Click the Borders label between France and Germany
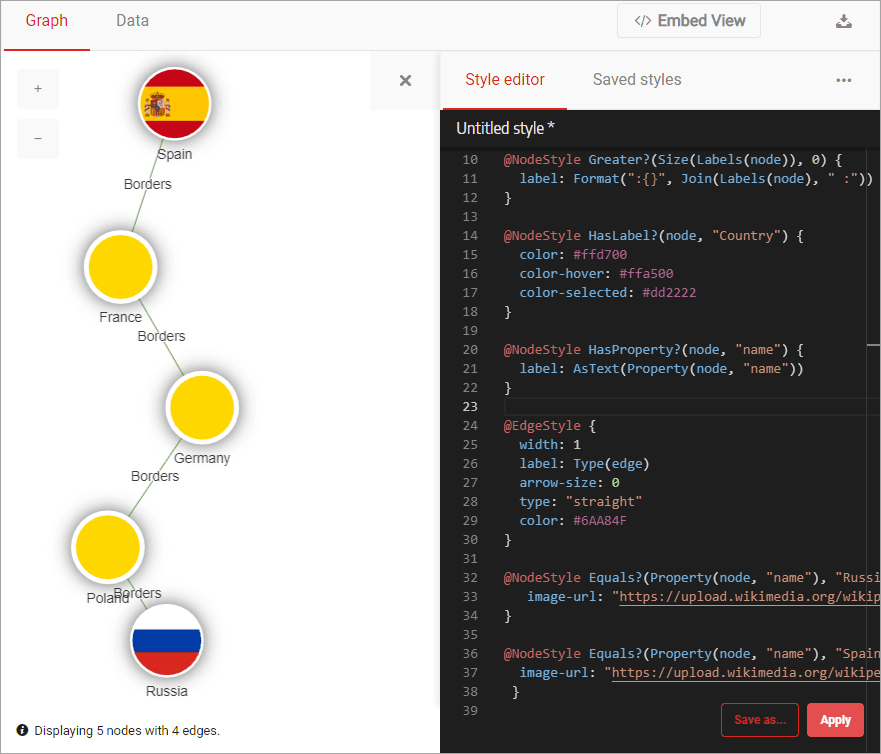The height and width of the screenshot is (754, 881). point(161,336)
